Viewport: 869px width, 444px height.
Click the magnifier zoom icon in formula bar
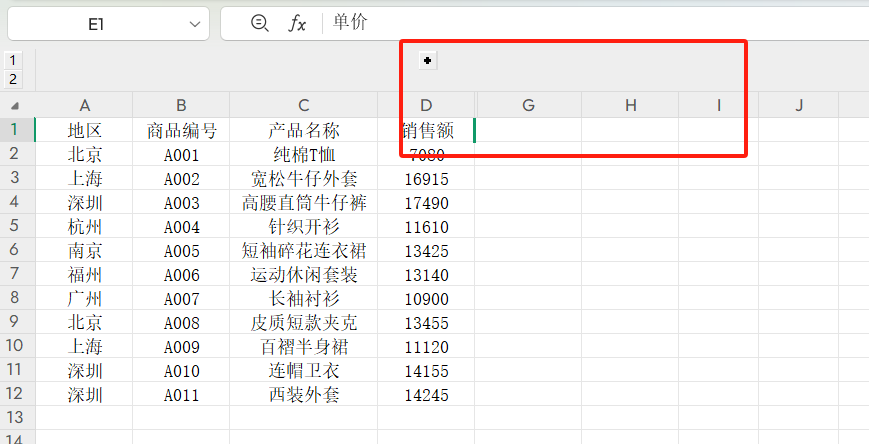(260, 23)
